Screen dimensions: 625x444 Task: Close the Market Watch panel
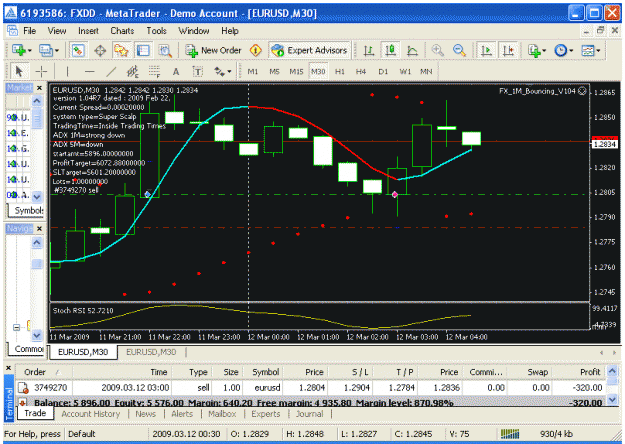click(x=39, y=88)
